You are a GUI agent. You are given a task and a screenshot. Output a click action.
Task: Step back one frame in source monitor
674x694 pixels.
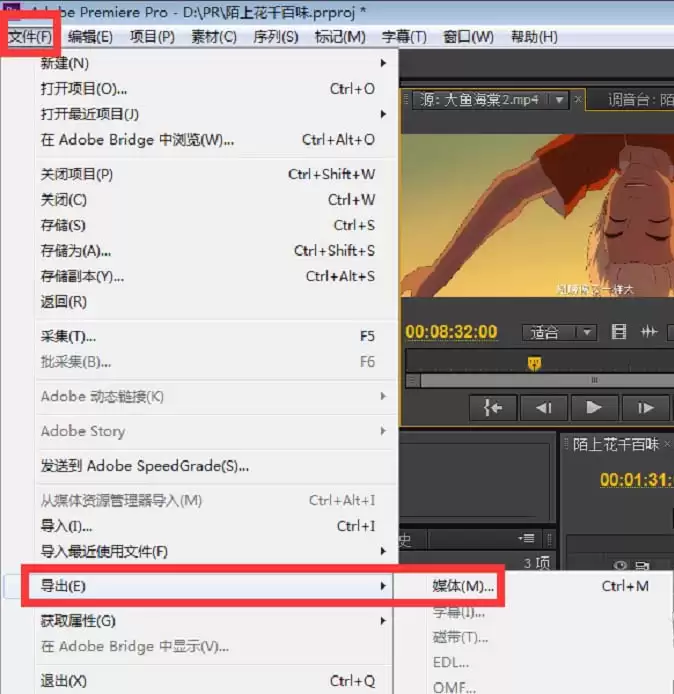tap(544, 408)
